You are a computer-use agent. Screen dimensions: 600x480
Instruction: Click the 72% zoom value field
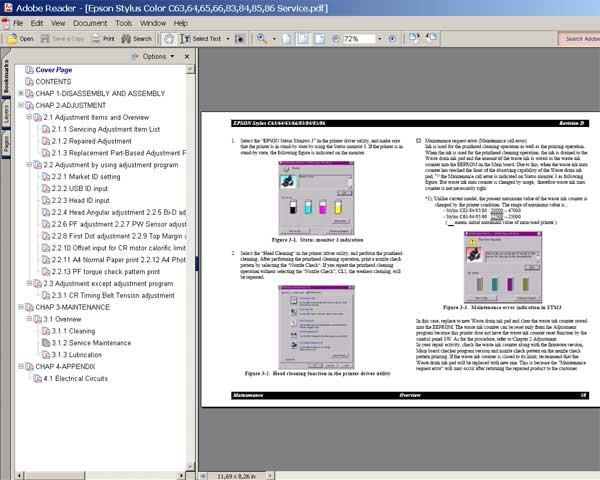359,39
